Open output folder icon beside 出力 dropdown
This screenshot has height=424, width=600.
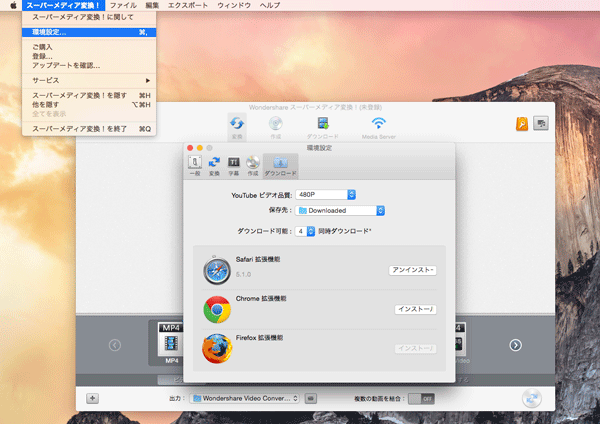[311, 399]
